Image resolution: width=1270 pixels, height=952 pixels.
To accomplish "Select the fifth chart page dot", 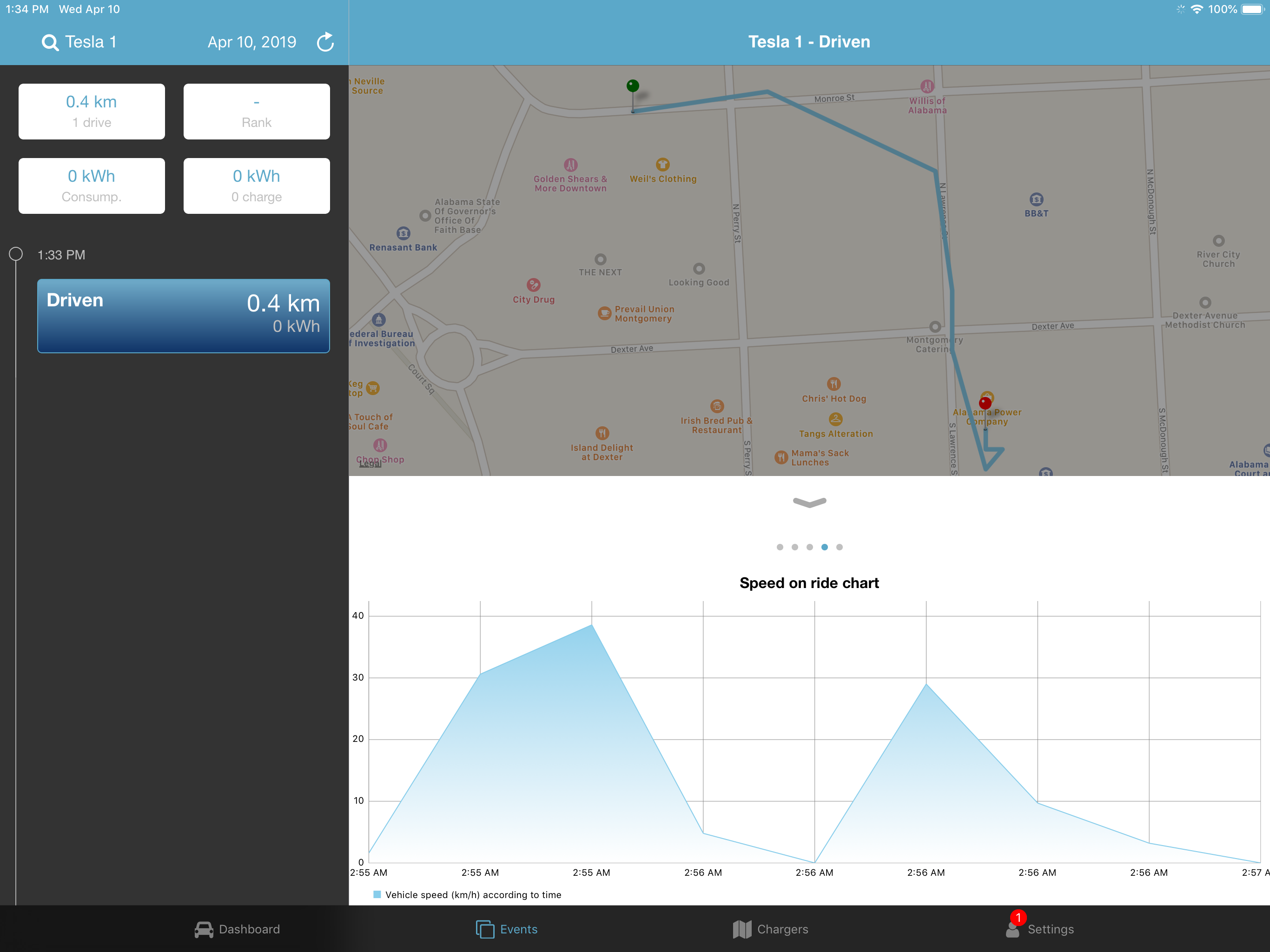I will [x=840, y=547].
